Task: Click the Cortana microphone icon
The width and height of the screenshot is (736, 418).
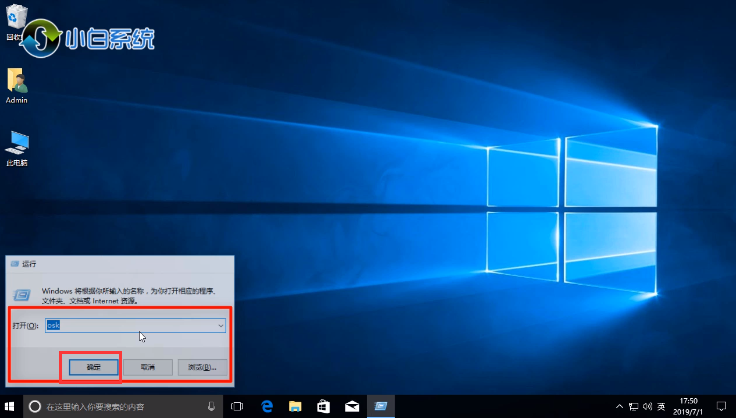Action: click(211, 407)
